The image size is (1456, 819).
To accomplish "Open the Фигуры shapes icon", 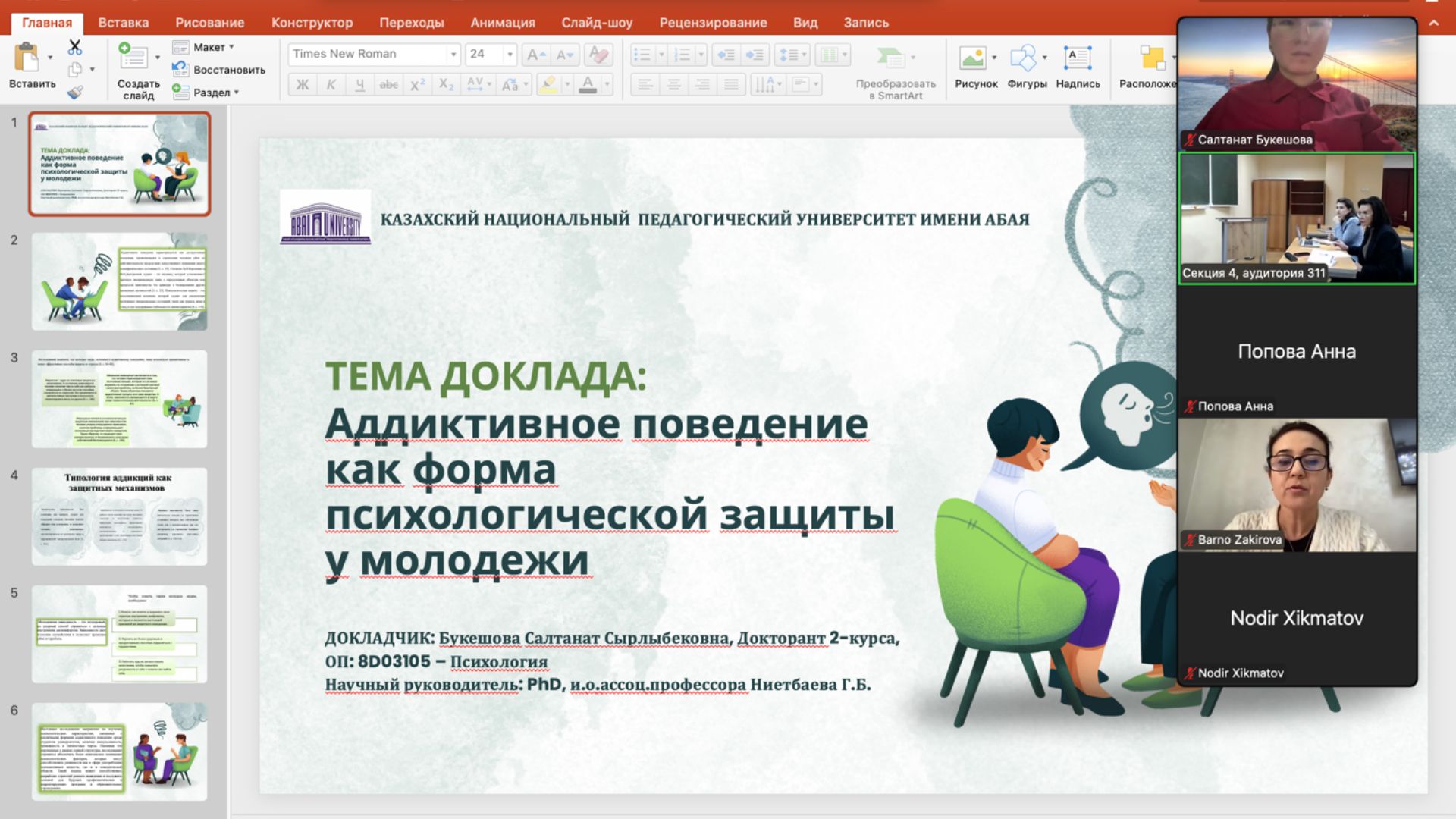I will 1023,58.
